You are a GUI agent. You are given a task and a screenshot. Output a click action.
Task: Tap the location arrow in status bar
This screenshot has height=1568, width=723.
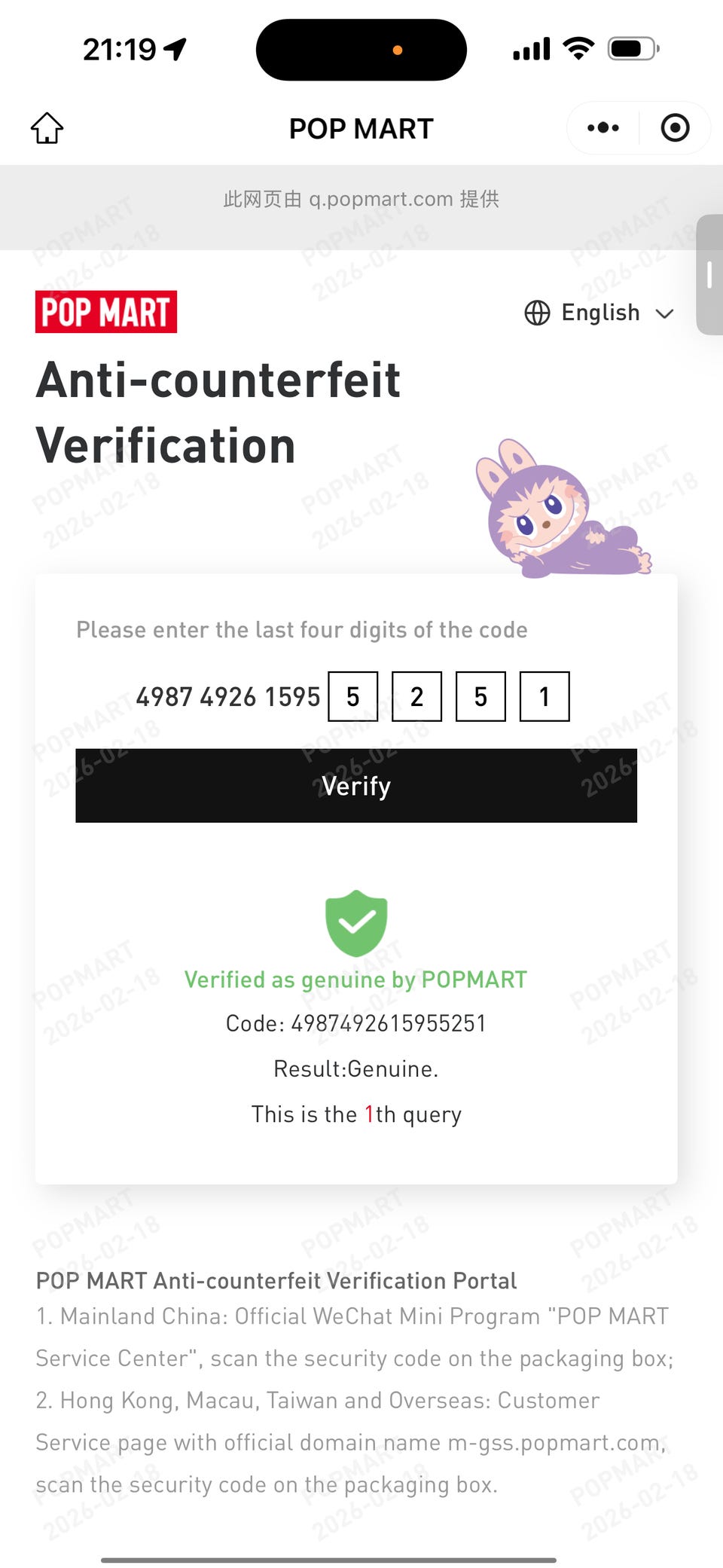[176, 50]
